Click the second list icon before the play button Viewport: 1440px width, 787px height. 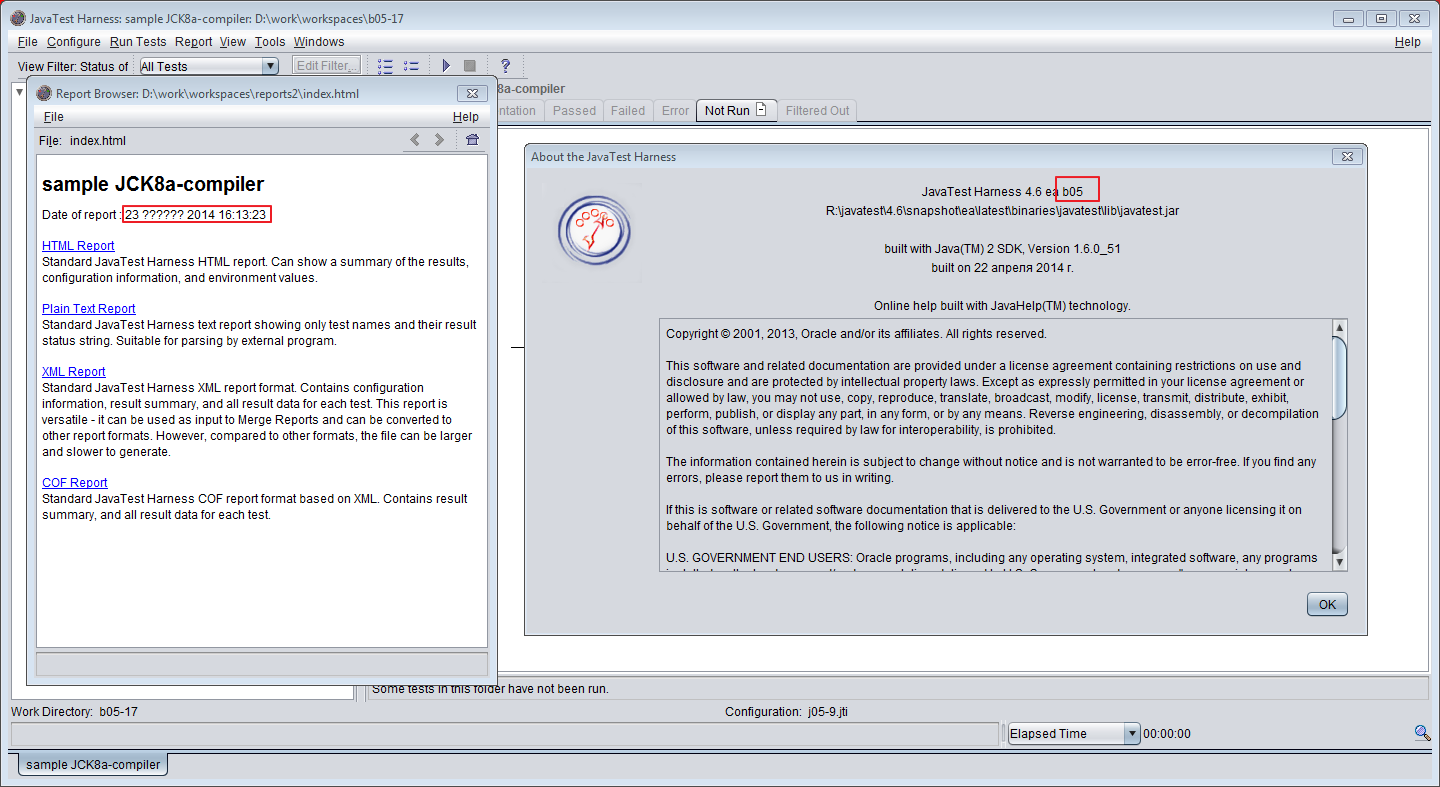tap(411, 66)
